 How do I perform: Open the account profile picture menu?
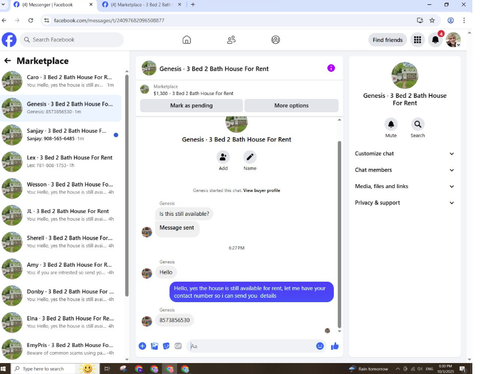[x=453, y=40]
